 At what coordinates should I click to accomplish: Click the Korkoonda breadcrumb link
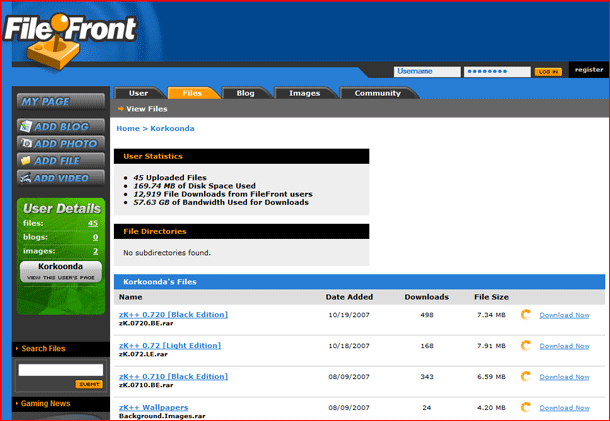[172, 128]
